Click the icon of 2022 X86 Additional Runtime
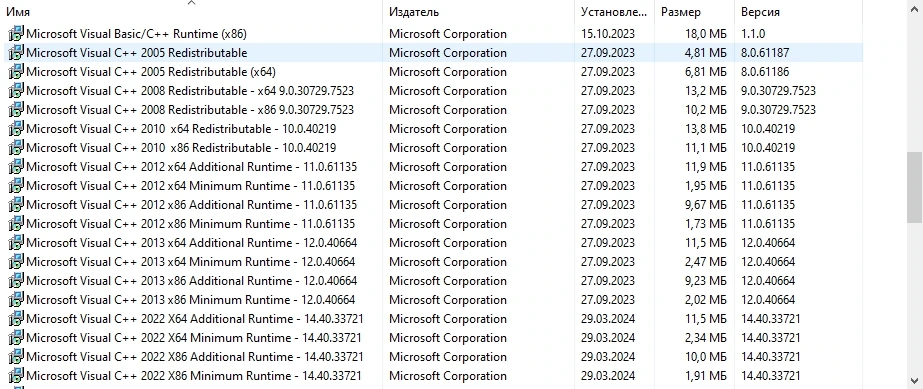The height and width of the screenshot is (389, 923). pyautogui.click(x=16, y=357)
